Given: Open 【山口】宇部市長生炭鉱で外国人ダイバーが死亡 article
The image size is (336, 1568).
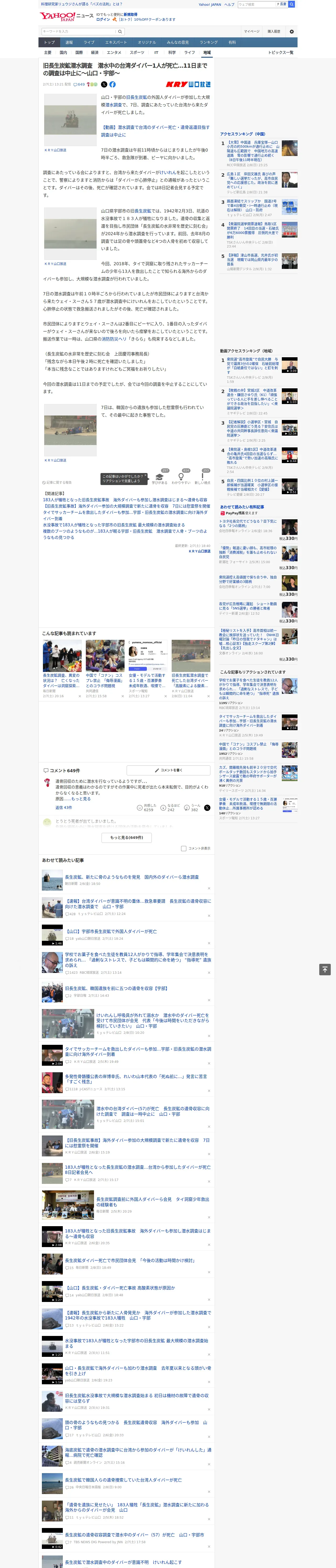Looking at the screenshot, I should coord(110,931).
